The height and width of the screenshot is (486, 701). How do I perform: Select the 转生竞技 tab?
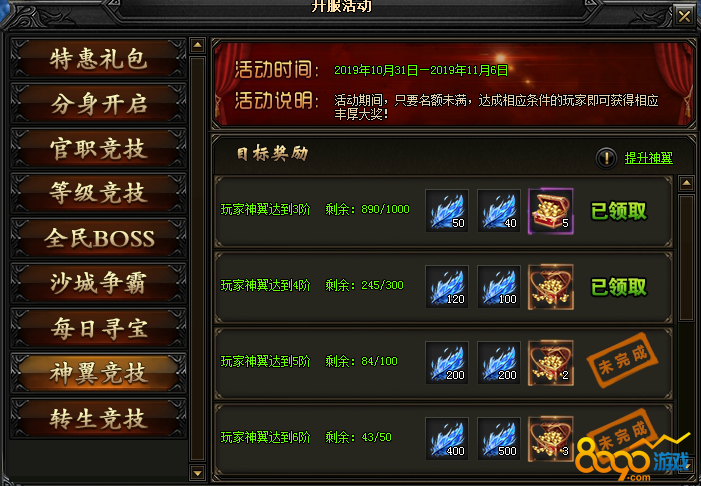tap(98, 418)
